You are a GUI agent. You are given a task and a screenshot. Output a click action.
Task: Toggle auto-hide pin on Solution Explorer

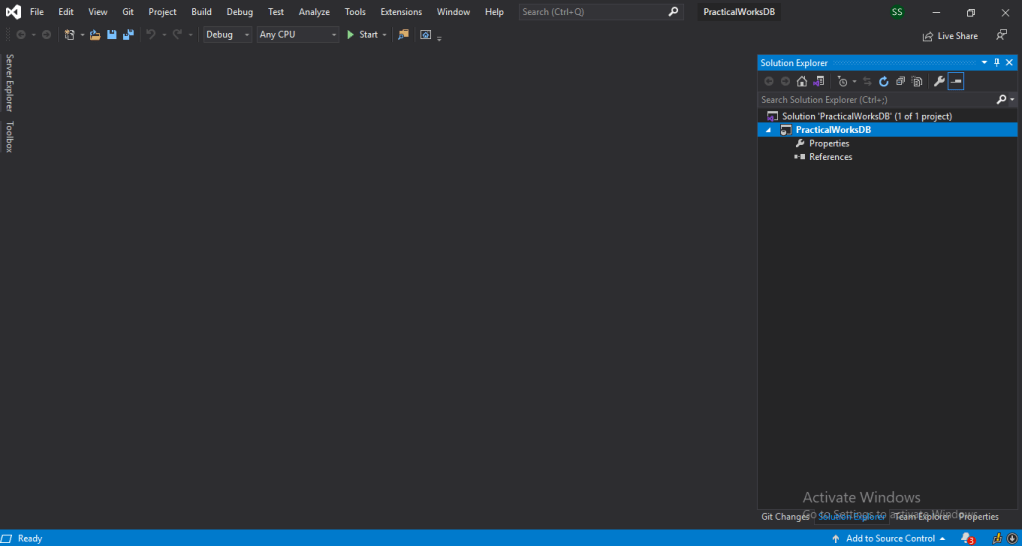996,63
